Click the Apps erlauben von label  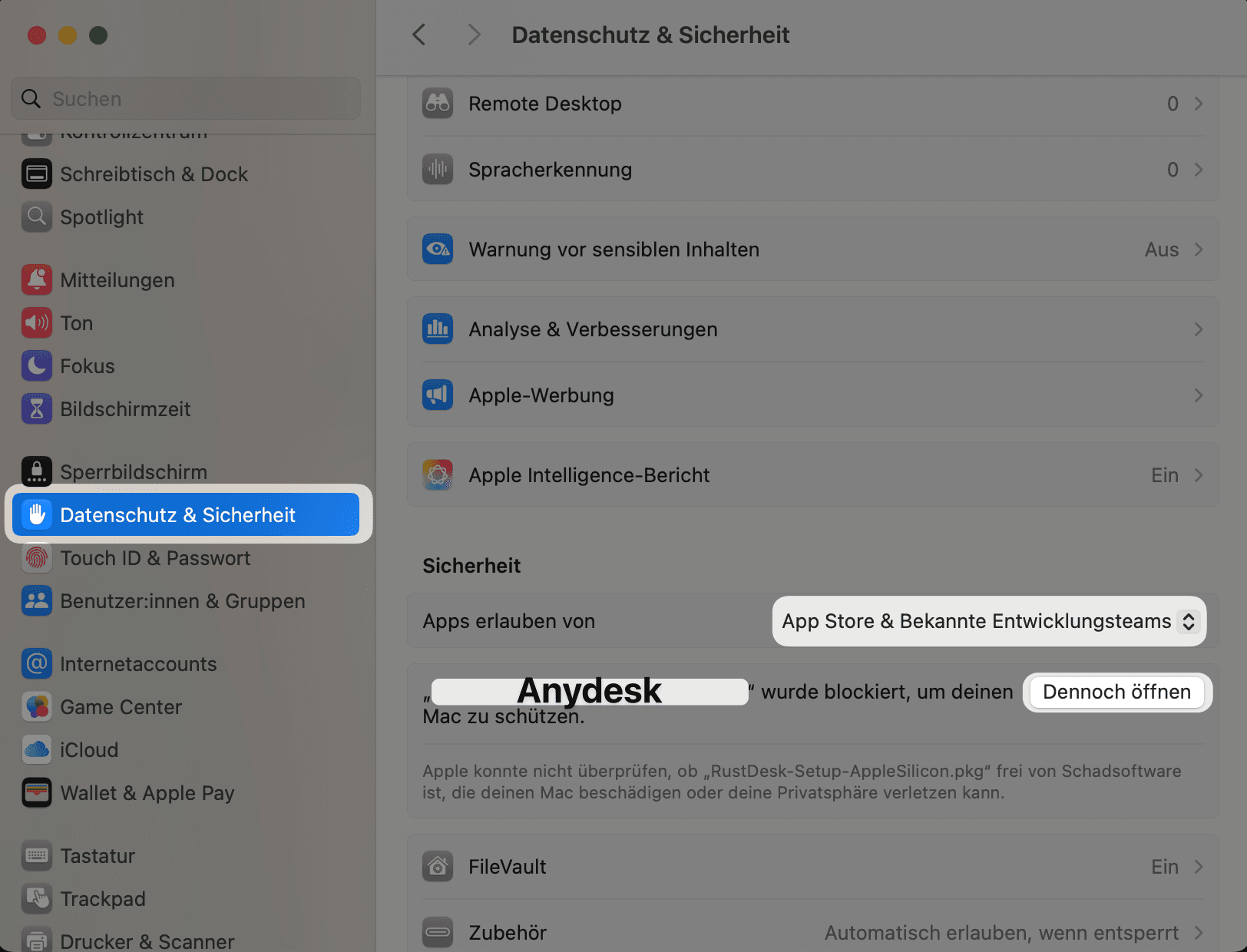(x=508, y=621)
